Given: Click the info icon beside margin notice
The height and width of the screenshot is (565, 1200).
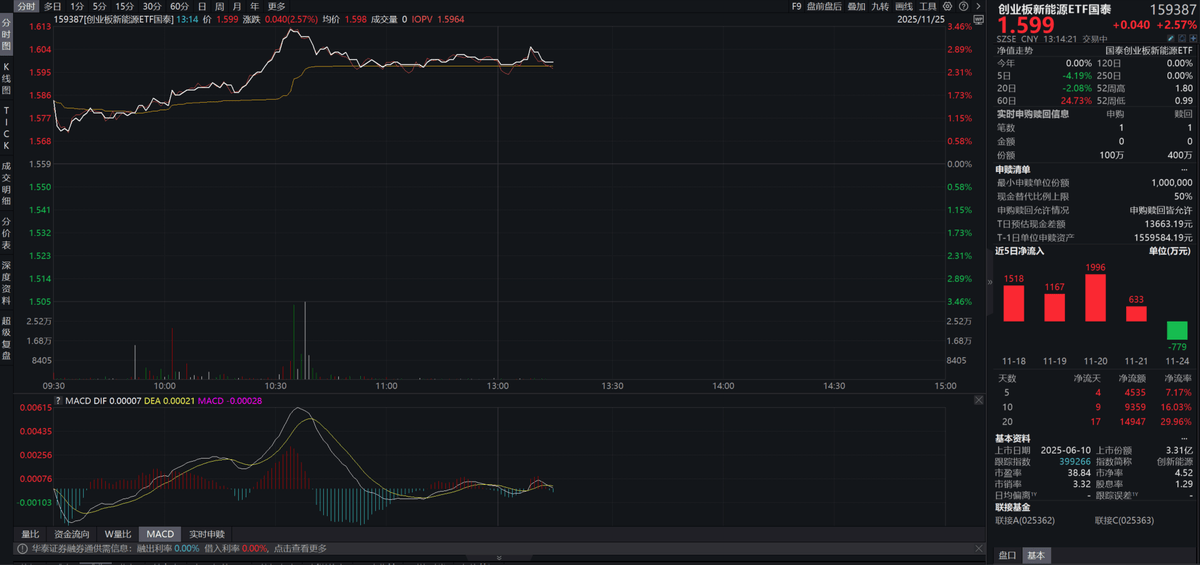Looking at the screenshot, I should [x=20, y=548].
